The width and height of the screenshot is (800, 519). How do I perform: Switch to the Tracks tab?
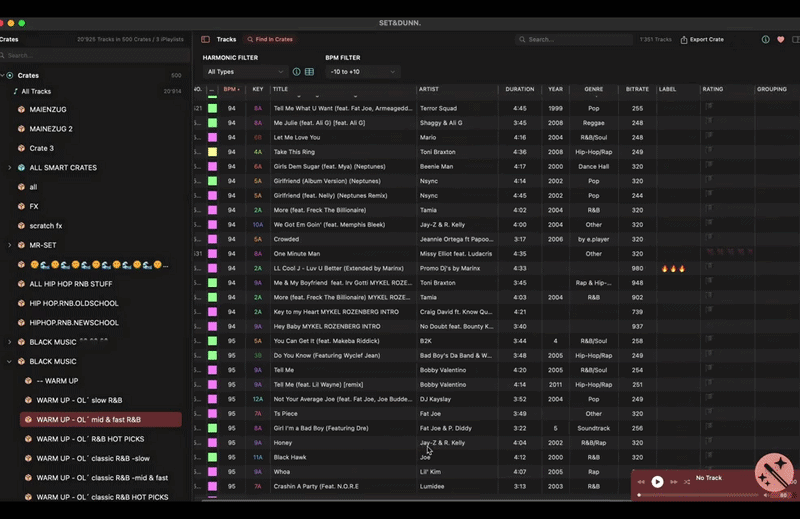pos(226,39)
